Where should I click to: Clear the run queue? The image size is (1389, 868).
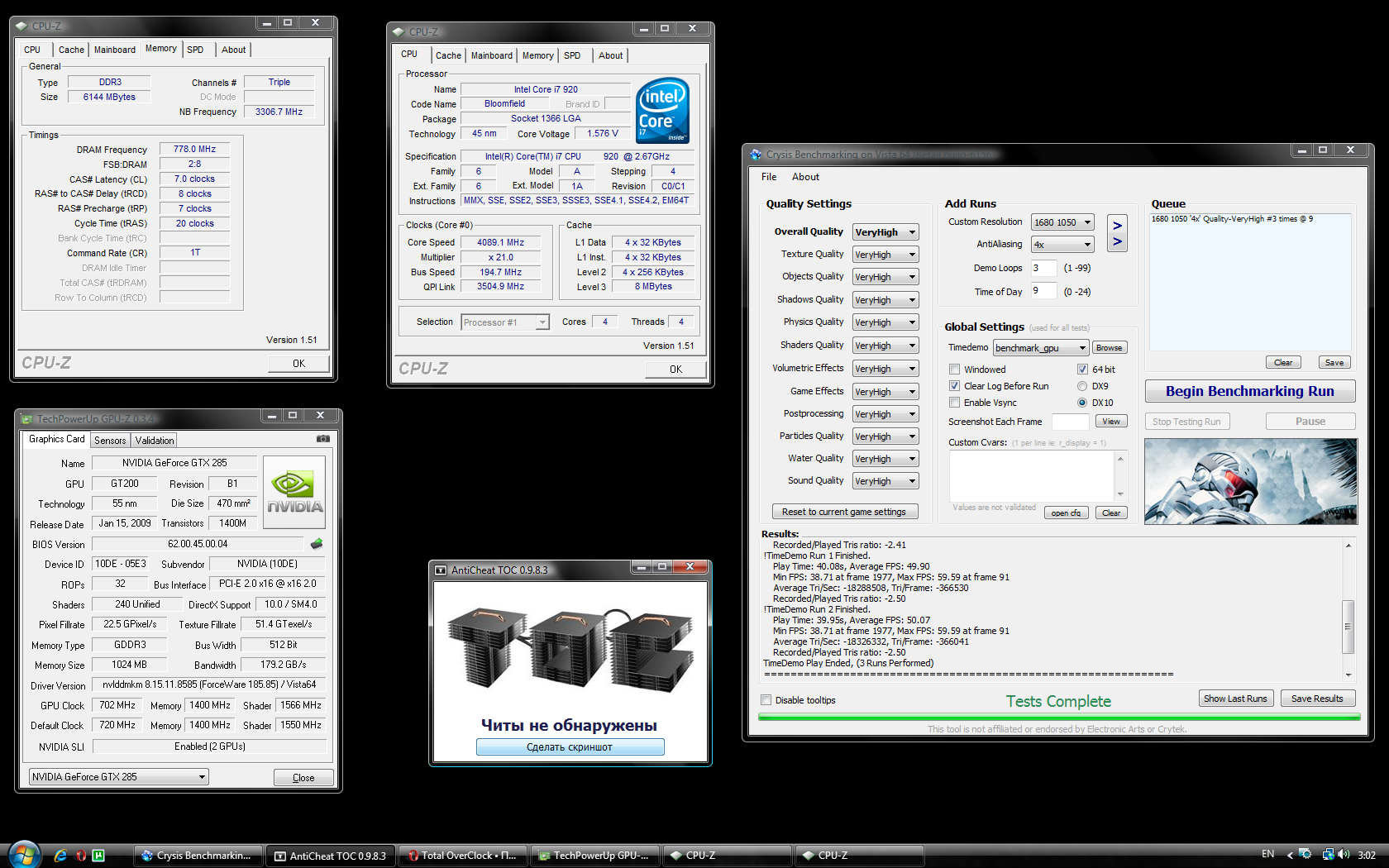(x=1283, y=363)
